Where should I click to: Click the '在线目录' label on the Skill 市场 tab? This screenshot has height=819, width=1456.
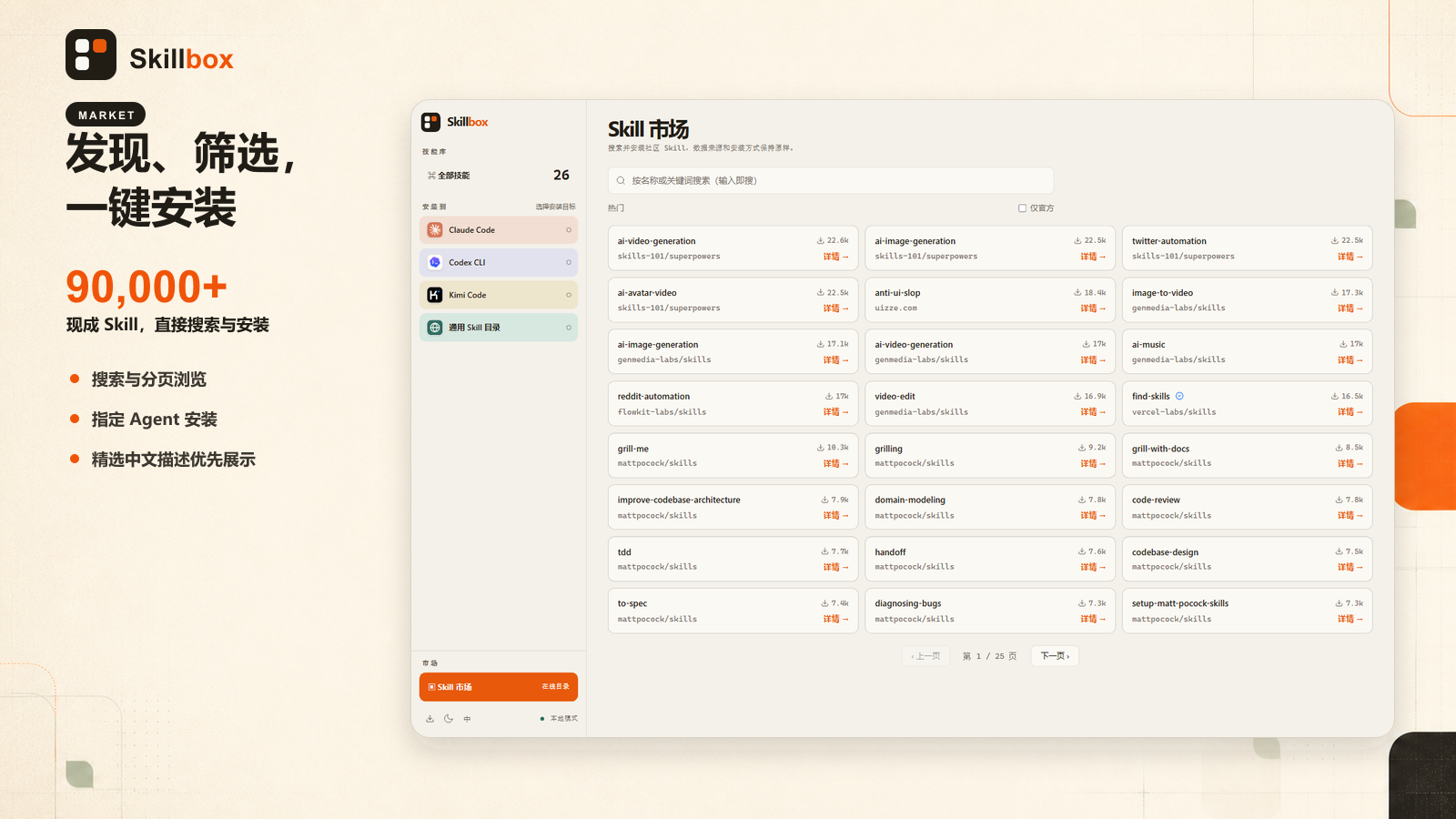(555, 687)
